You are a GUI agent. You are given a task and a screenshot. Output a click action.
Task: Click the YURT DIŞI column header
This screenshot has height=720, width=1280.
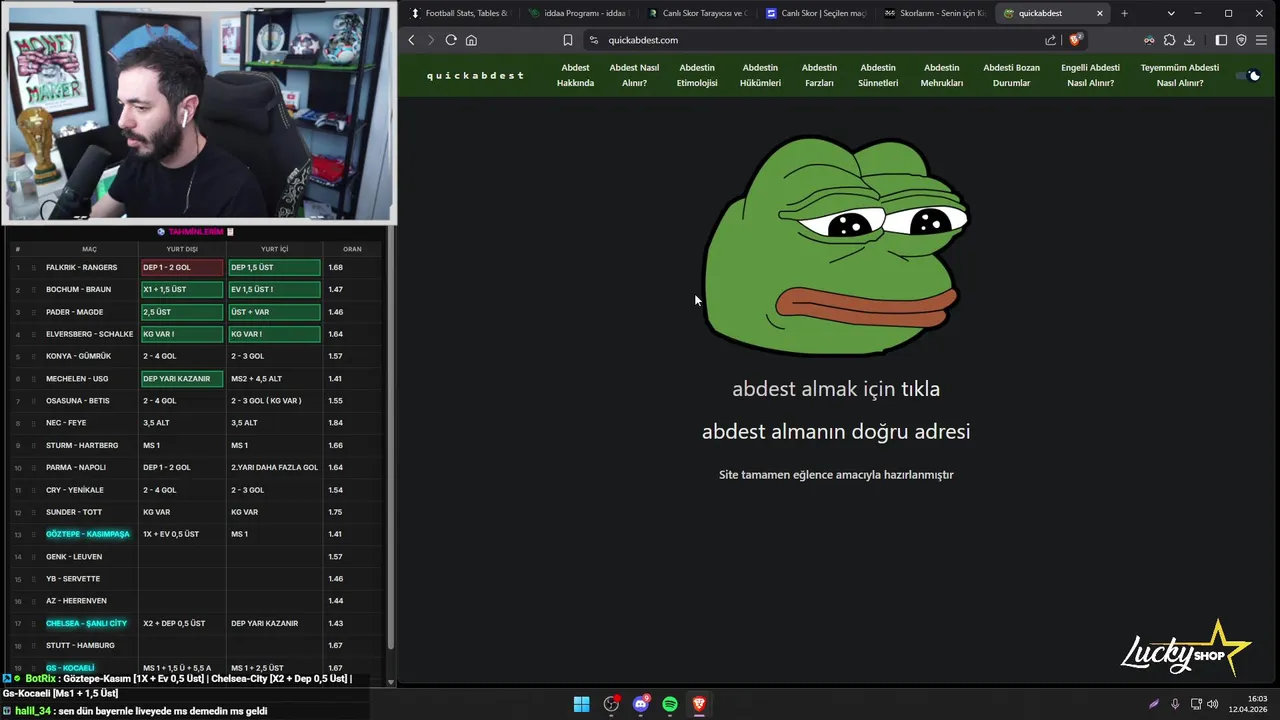181,249
